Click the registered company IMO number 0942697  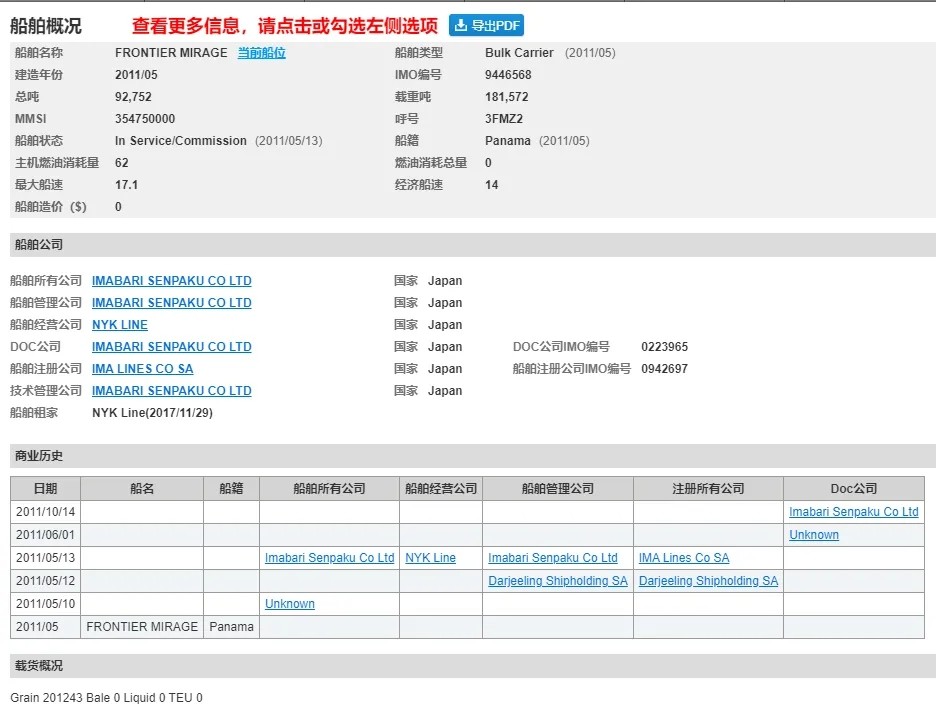664,369
